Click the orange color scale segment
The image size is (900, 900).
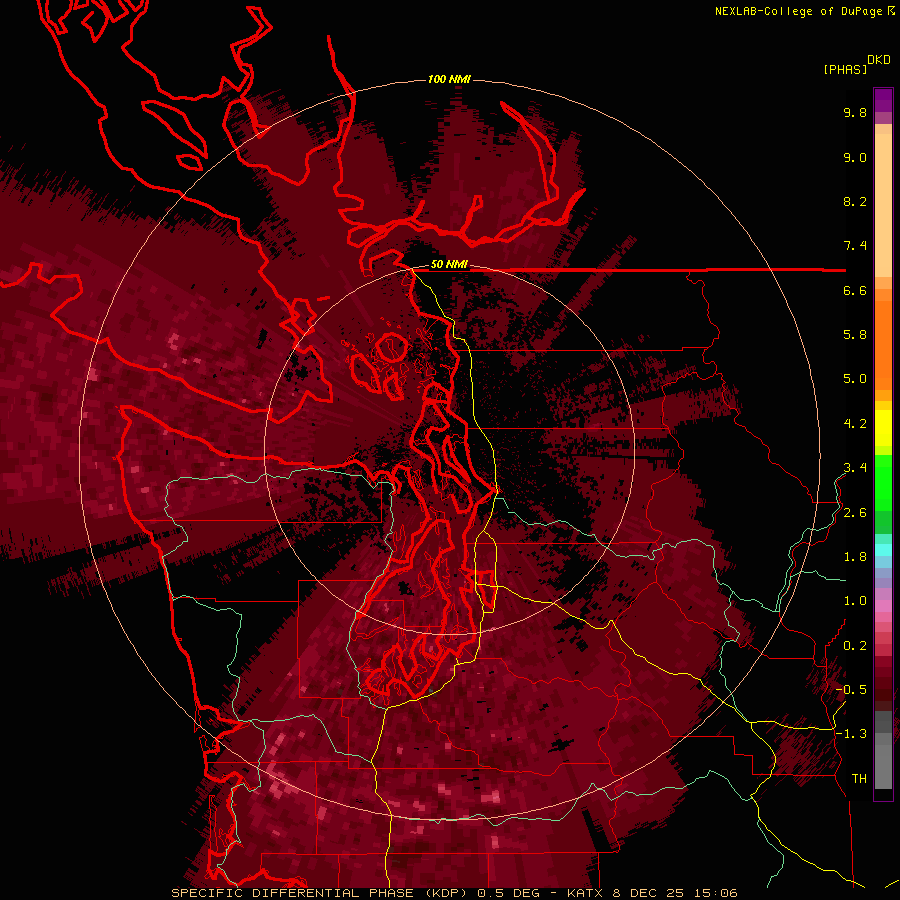pos(883,346)
